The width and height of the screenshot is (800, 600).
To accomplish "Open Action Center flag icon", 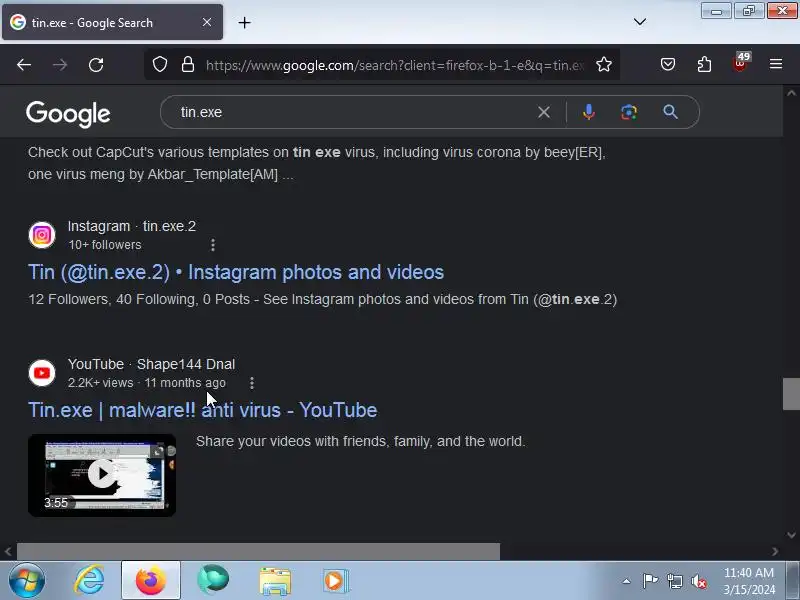I will tap(650, 581).
